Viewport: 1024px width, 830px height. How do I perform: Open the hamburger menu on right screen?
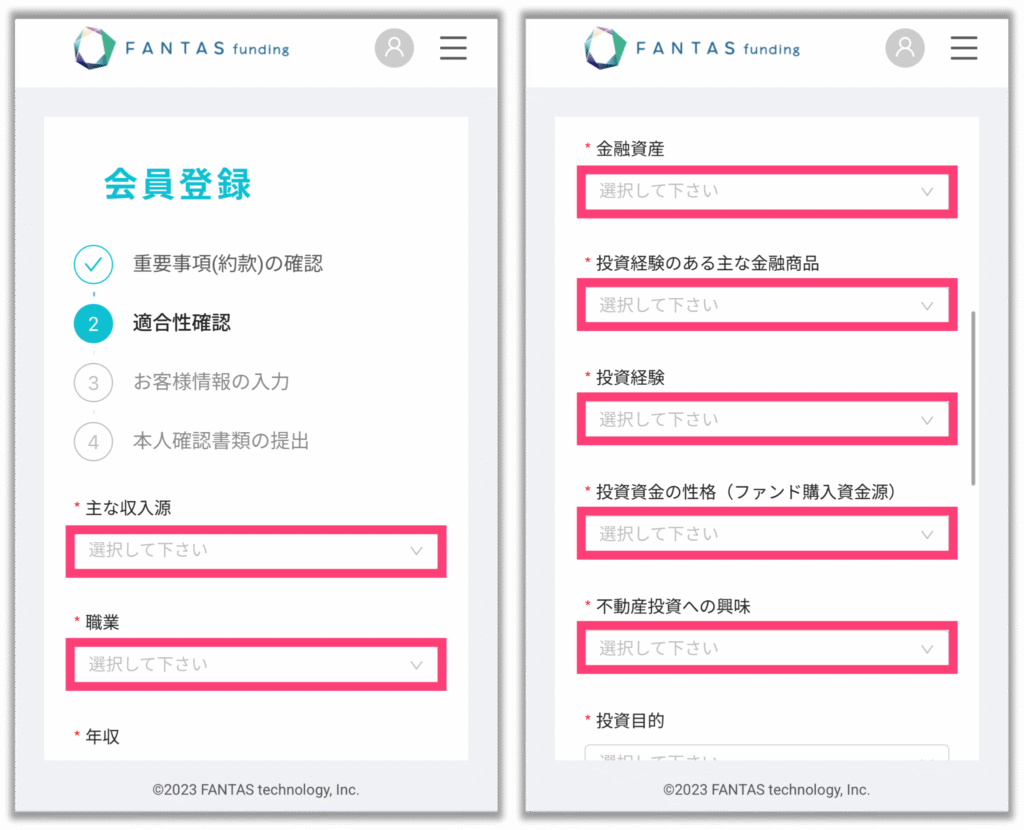point(963,48)
